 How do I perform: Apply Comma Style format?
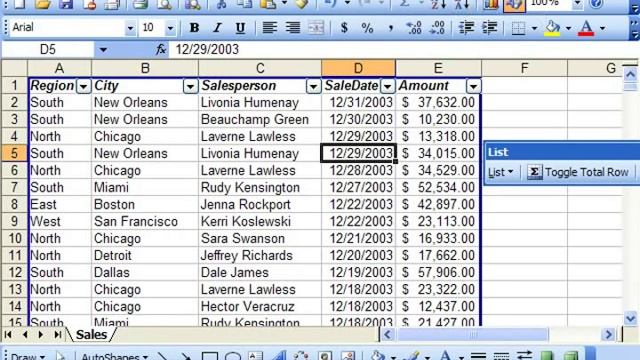tap(391, 28)
